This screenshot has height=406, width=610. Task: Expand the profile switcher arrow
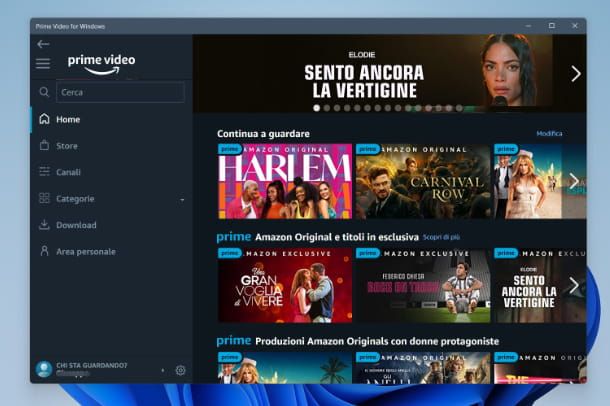click(x=163, y=371)
